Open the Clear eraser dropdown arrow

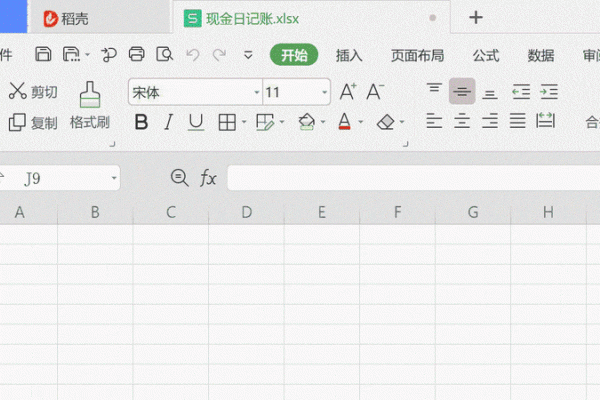click(x=402, y=122)
